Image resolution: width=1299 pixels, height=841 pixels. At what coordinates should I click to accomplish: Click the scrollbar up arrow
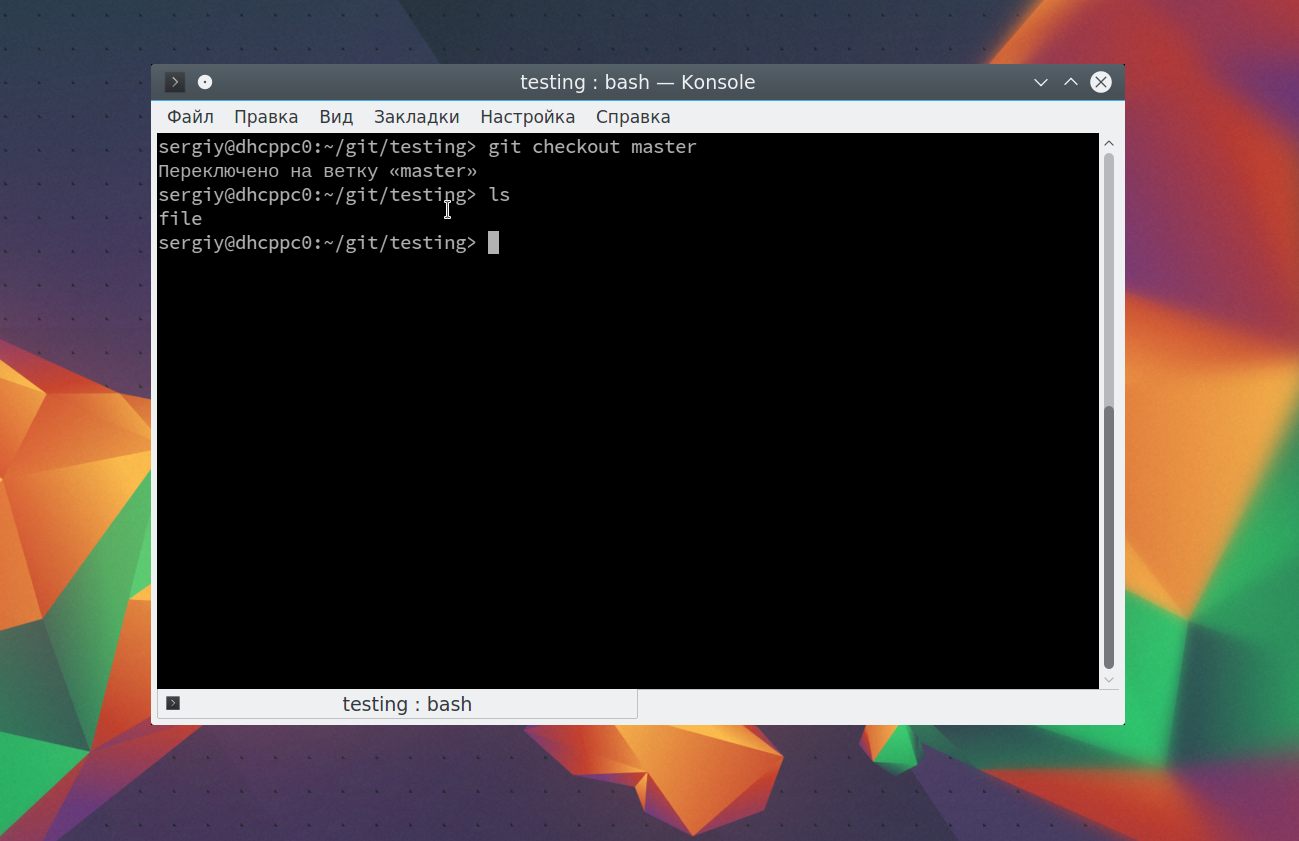1108,143
